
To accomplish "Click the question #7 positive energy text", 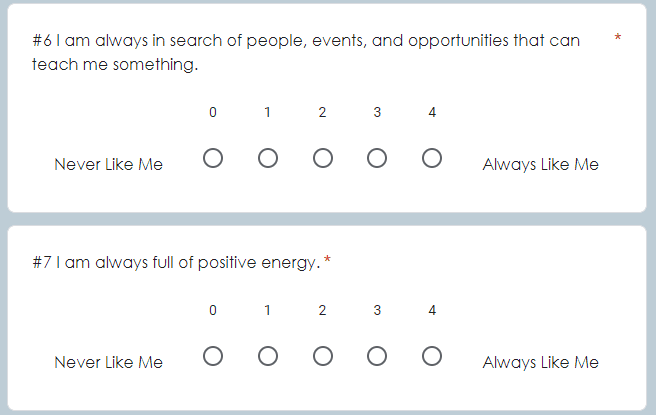I will 176,262.
